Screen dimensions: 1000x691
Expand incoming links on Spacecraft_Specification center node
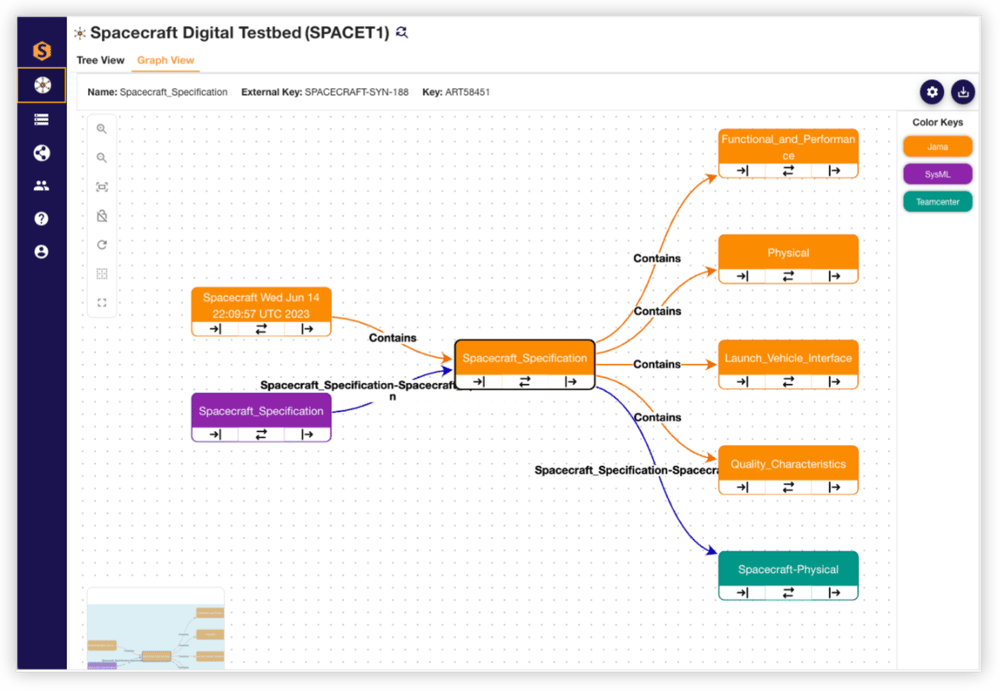(479, 381)
